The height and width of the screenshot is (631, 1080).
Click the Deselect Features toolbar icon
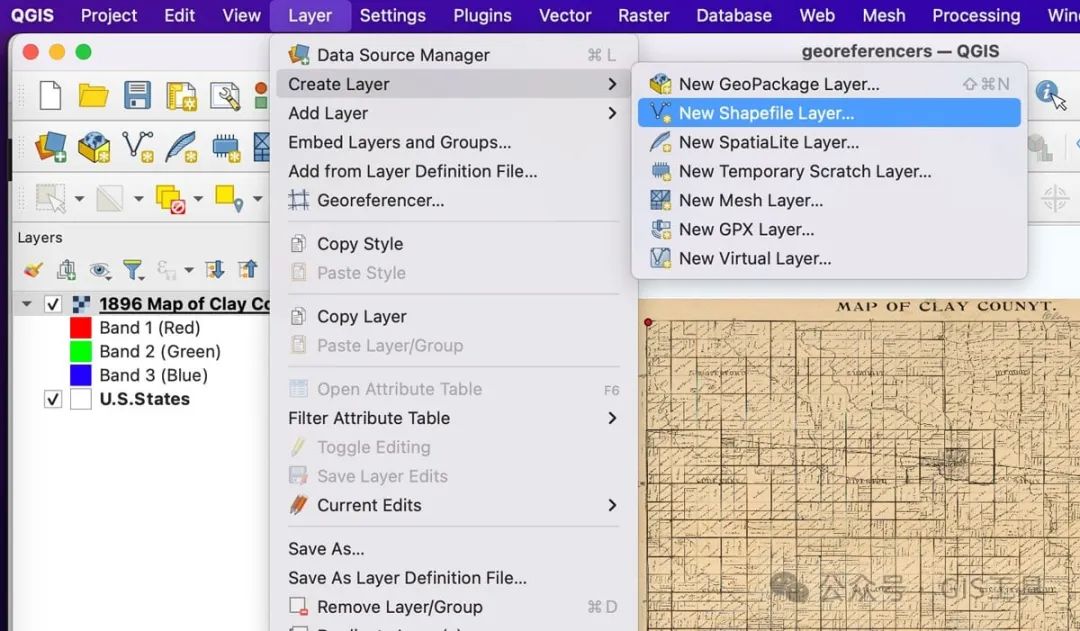pyautogui.click(x=169, y=198)
